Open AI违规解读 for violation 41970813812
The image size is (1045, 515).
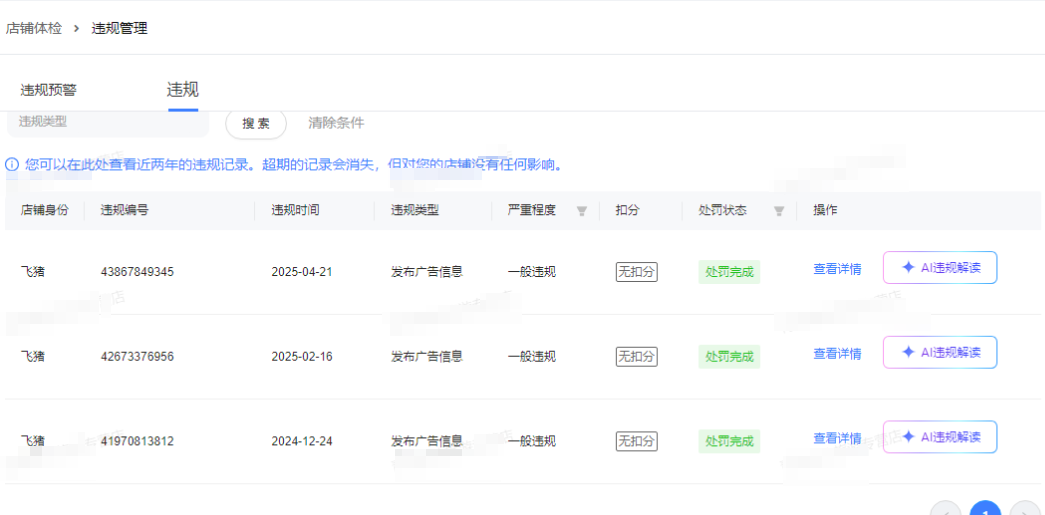pos(940,437)
